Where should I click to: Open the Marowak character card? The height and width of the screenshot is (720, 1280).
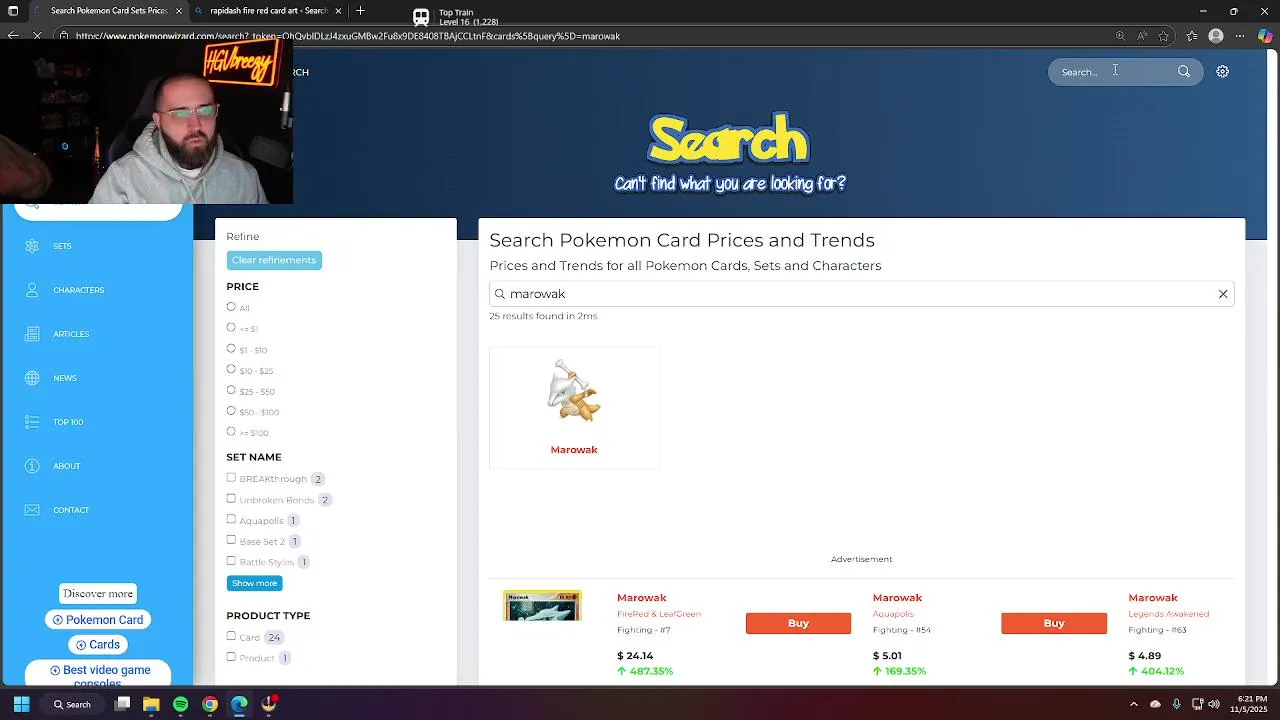point(574,408)
